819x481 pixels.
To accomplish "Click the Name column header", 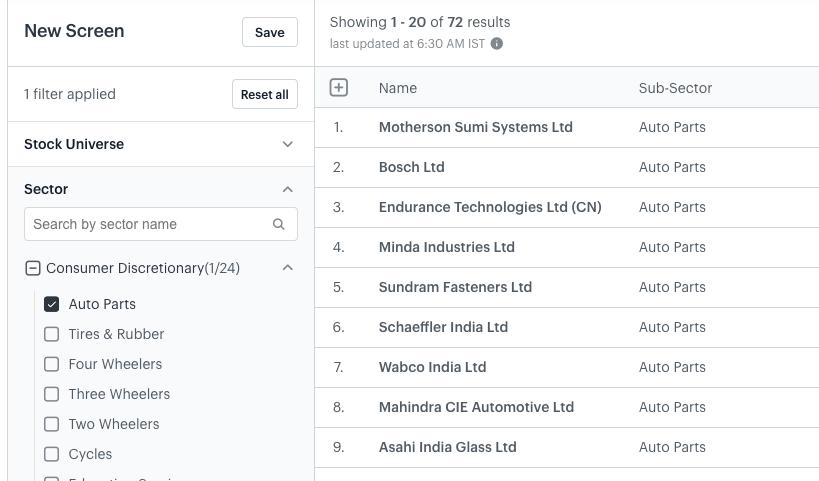I will pyautogui.click(x=397, y=88).
